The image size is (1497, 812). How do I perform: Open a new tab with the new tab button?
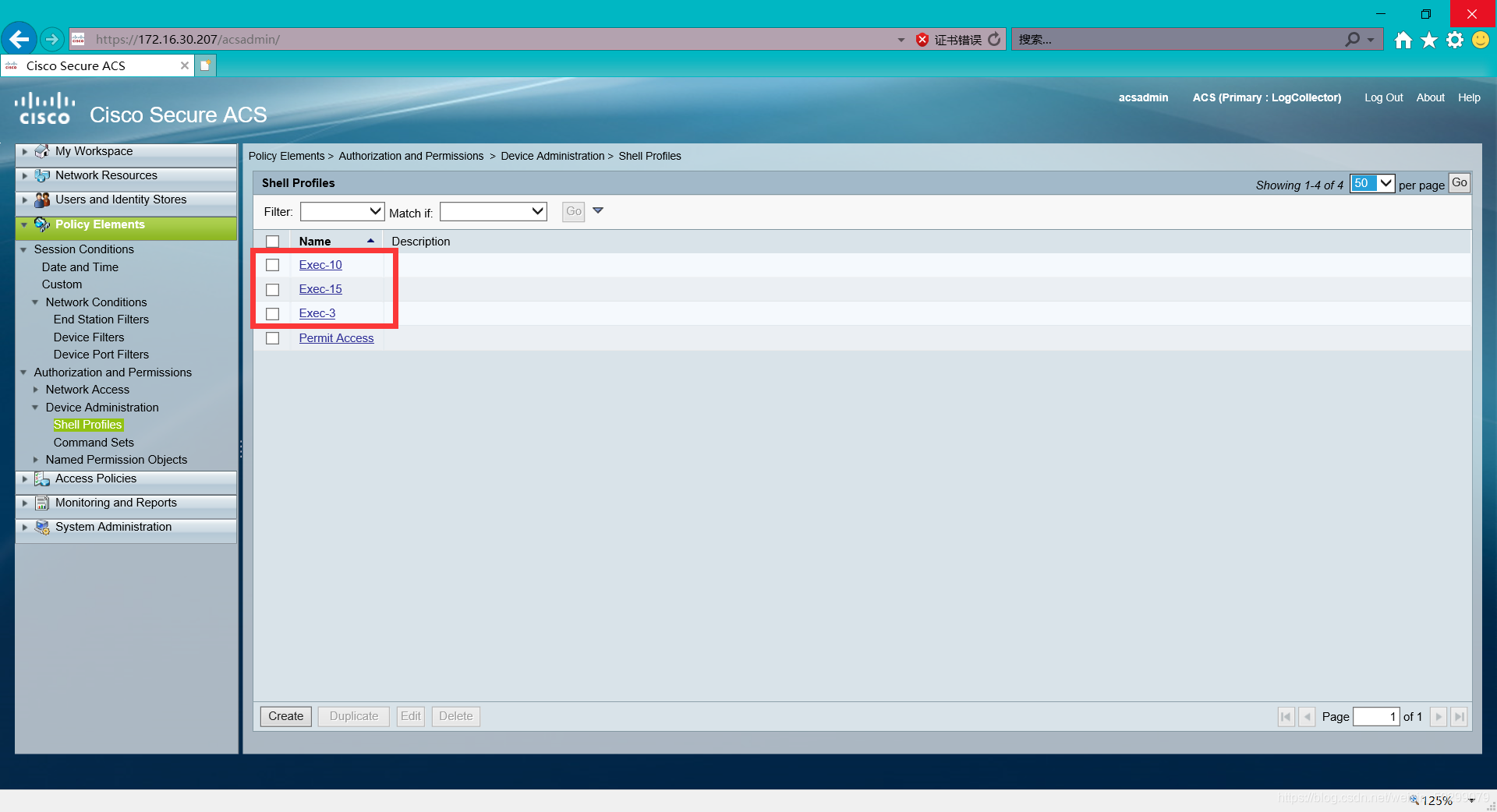[x=205, y=65]
